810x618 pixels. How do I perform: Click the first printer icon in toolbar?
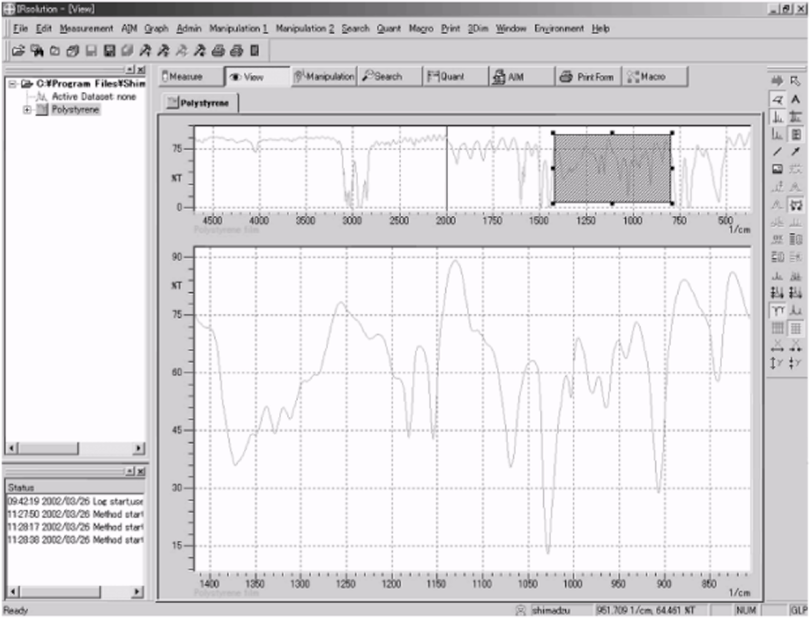click(218, 51)
